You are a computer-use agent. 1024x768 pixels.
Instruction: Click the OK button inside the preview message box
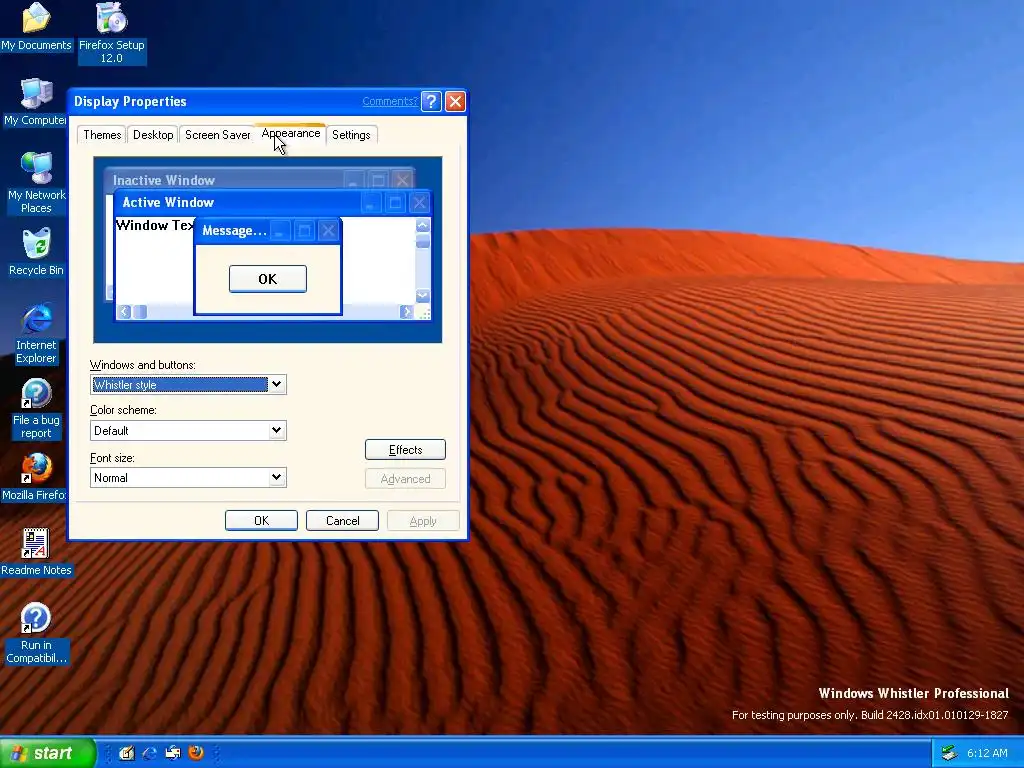(268, 279)
